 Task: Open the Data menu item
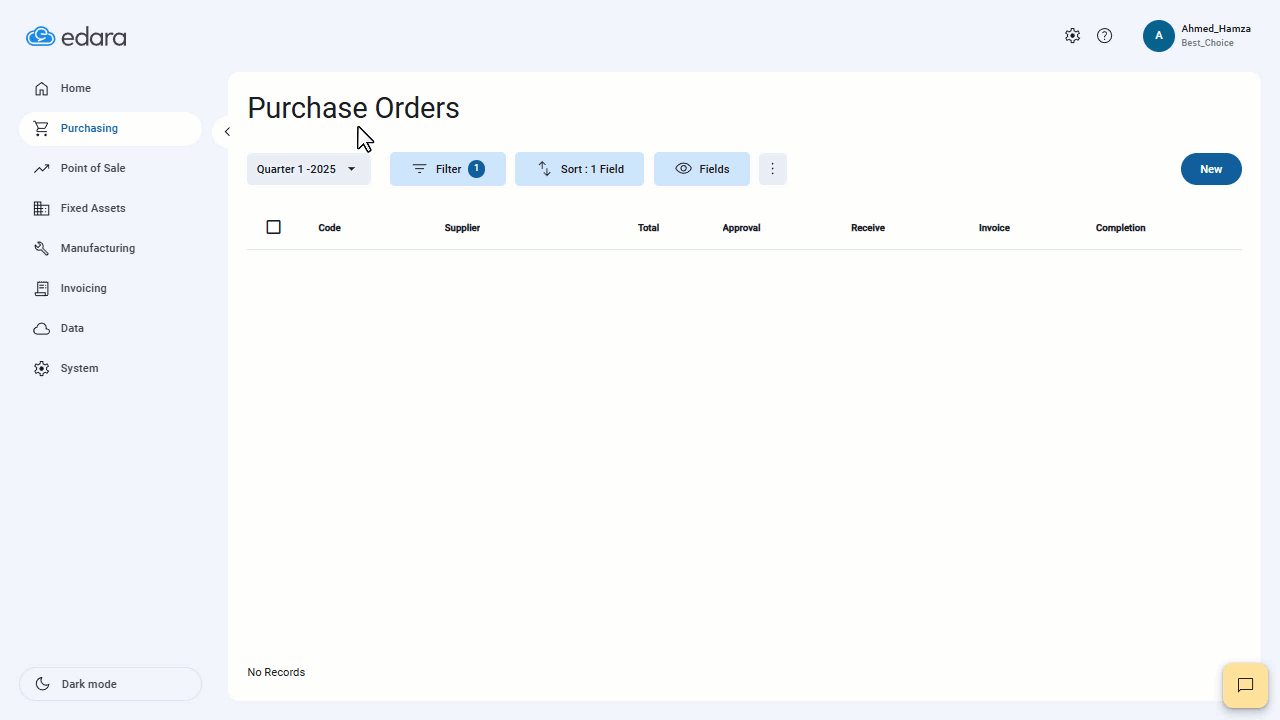pos(110,328)
